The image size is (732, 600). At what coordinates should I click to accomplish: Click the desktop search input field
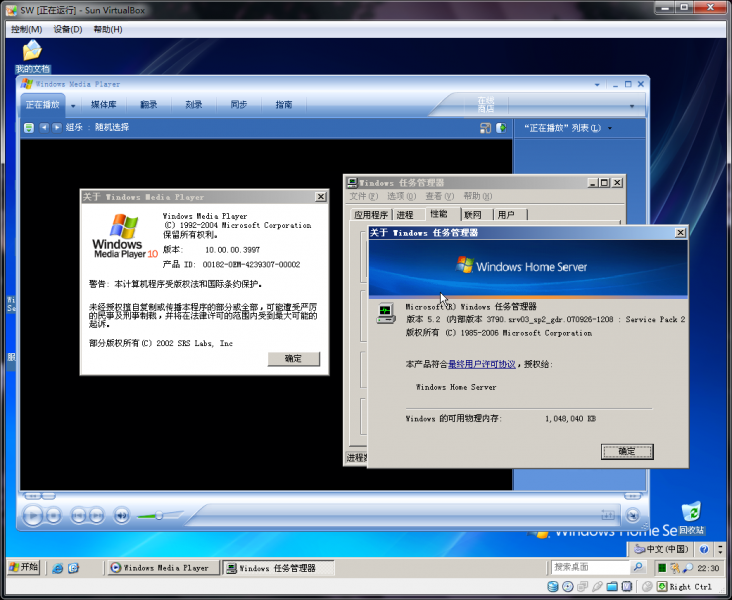(590, 567)
